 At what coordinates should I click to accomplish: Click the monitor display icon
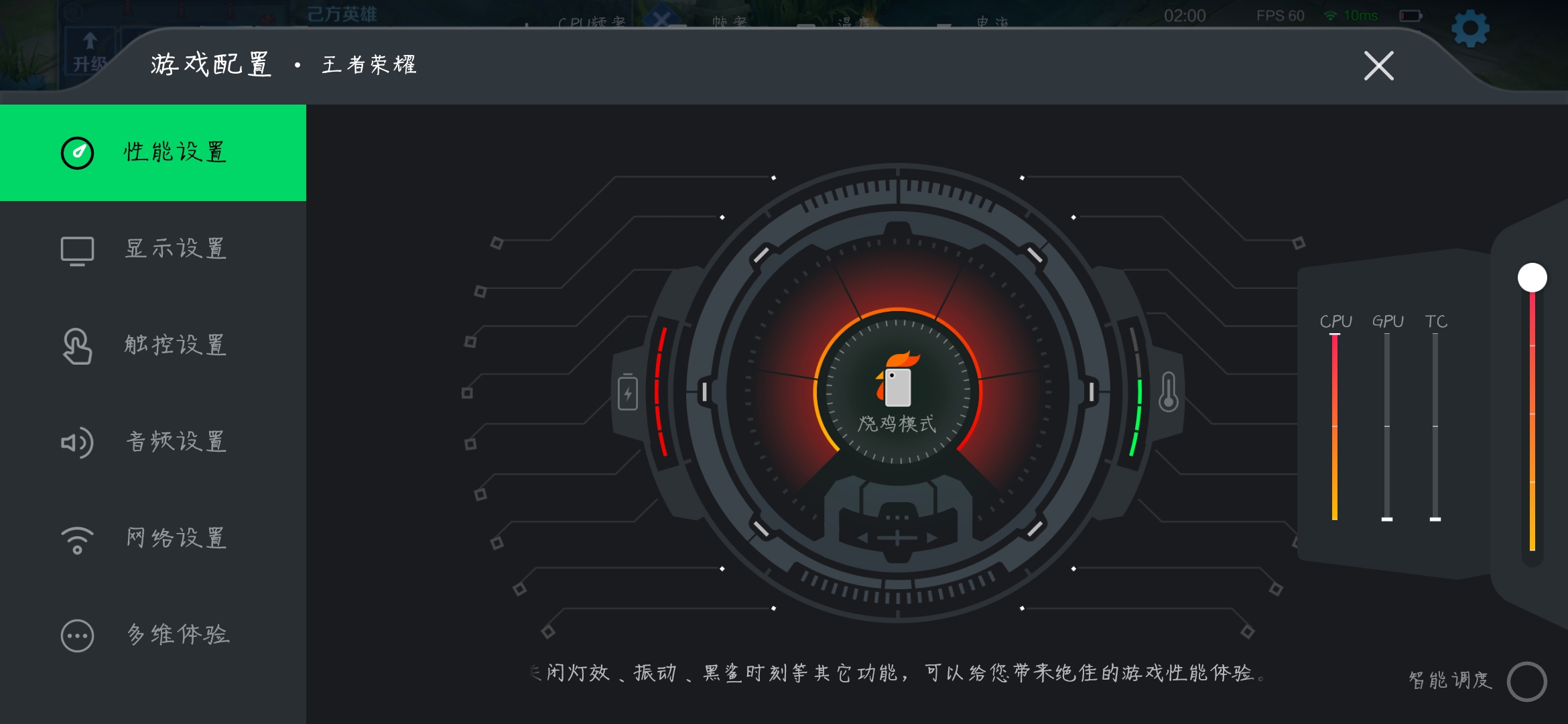coord(77,251)
